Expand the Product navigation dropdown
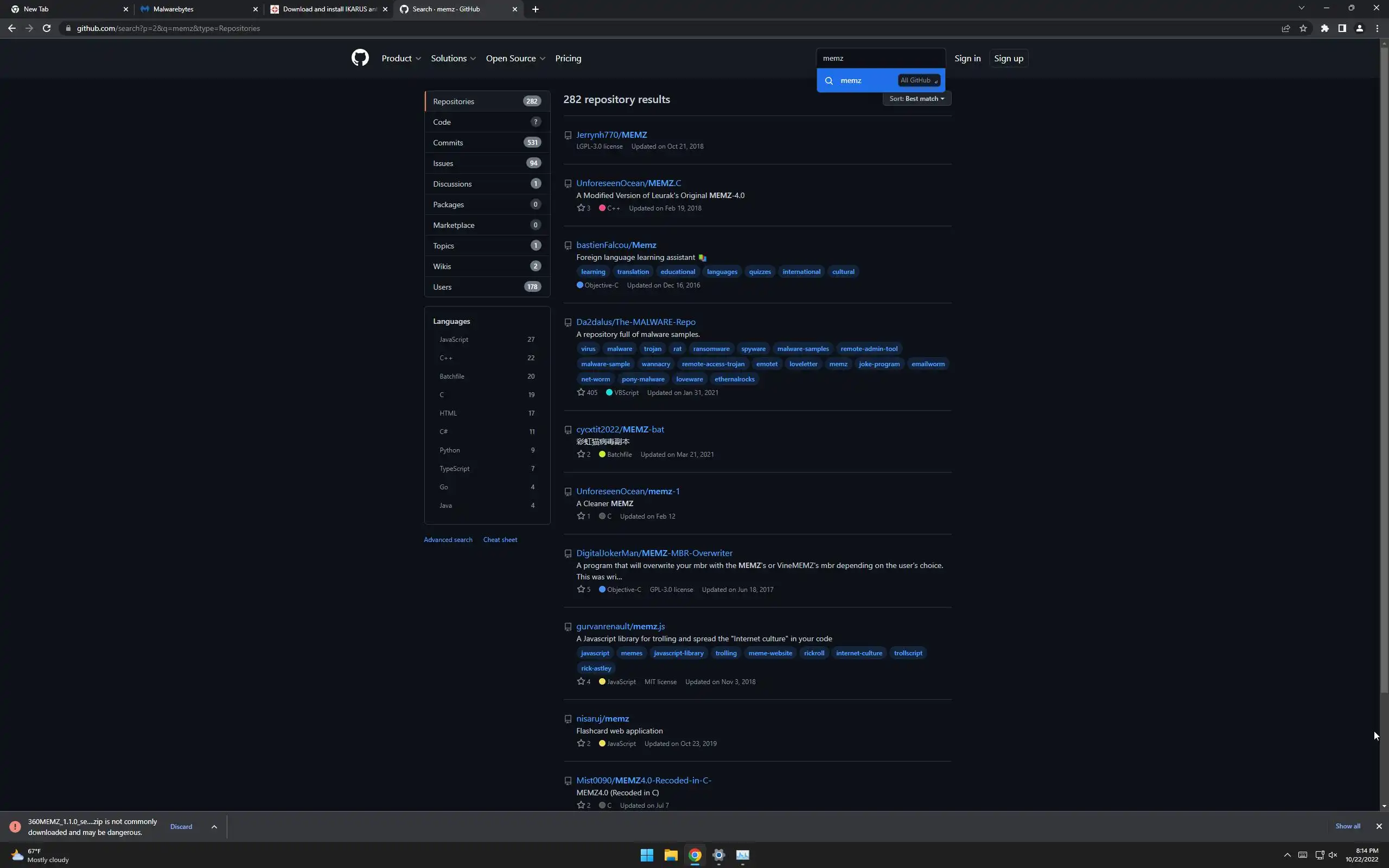 [400, 58]
